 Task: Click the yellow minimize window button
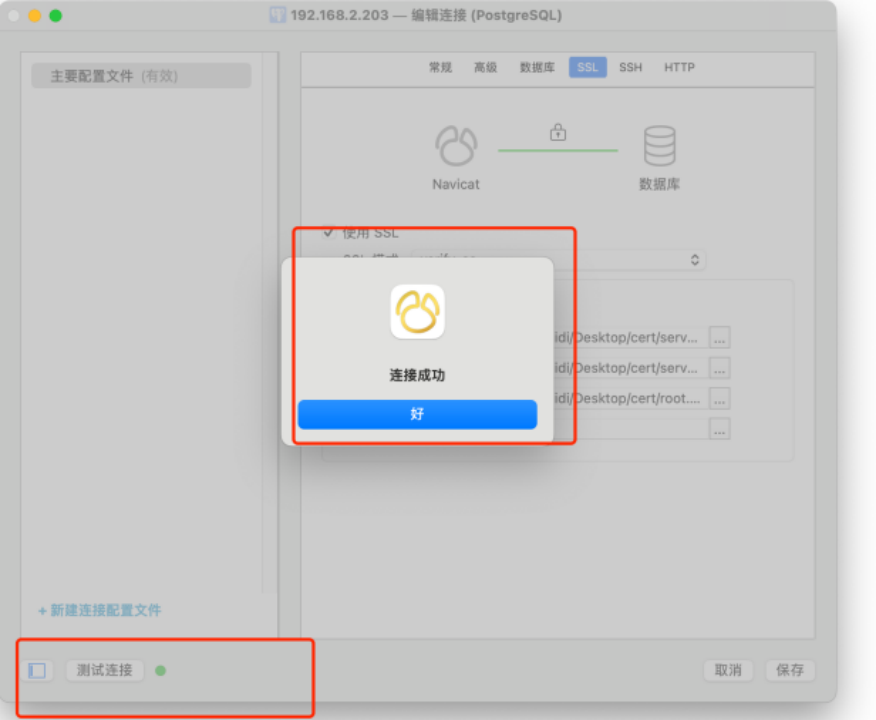(35, 16)
